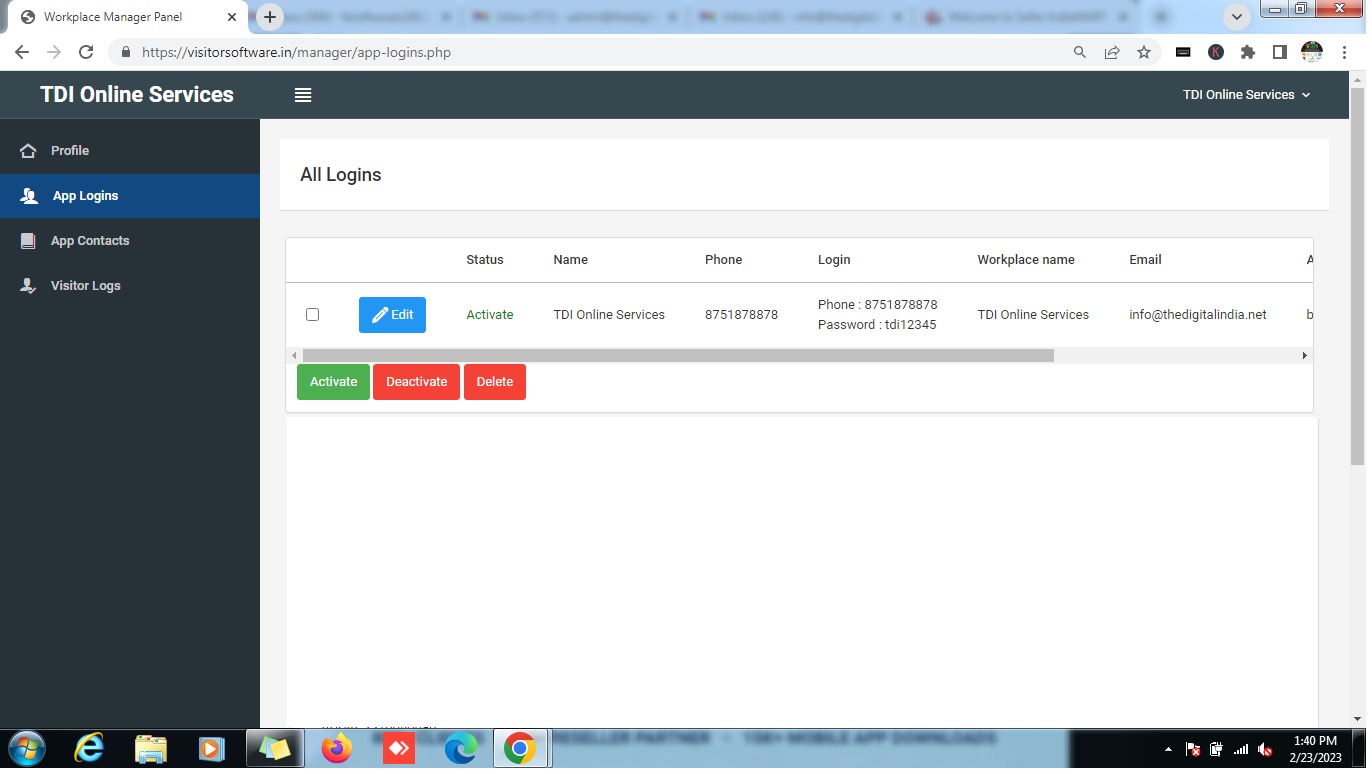Bookmark this page with the star icon

pos(1144,53)
